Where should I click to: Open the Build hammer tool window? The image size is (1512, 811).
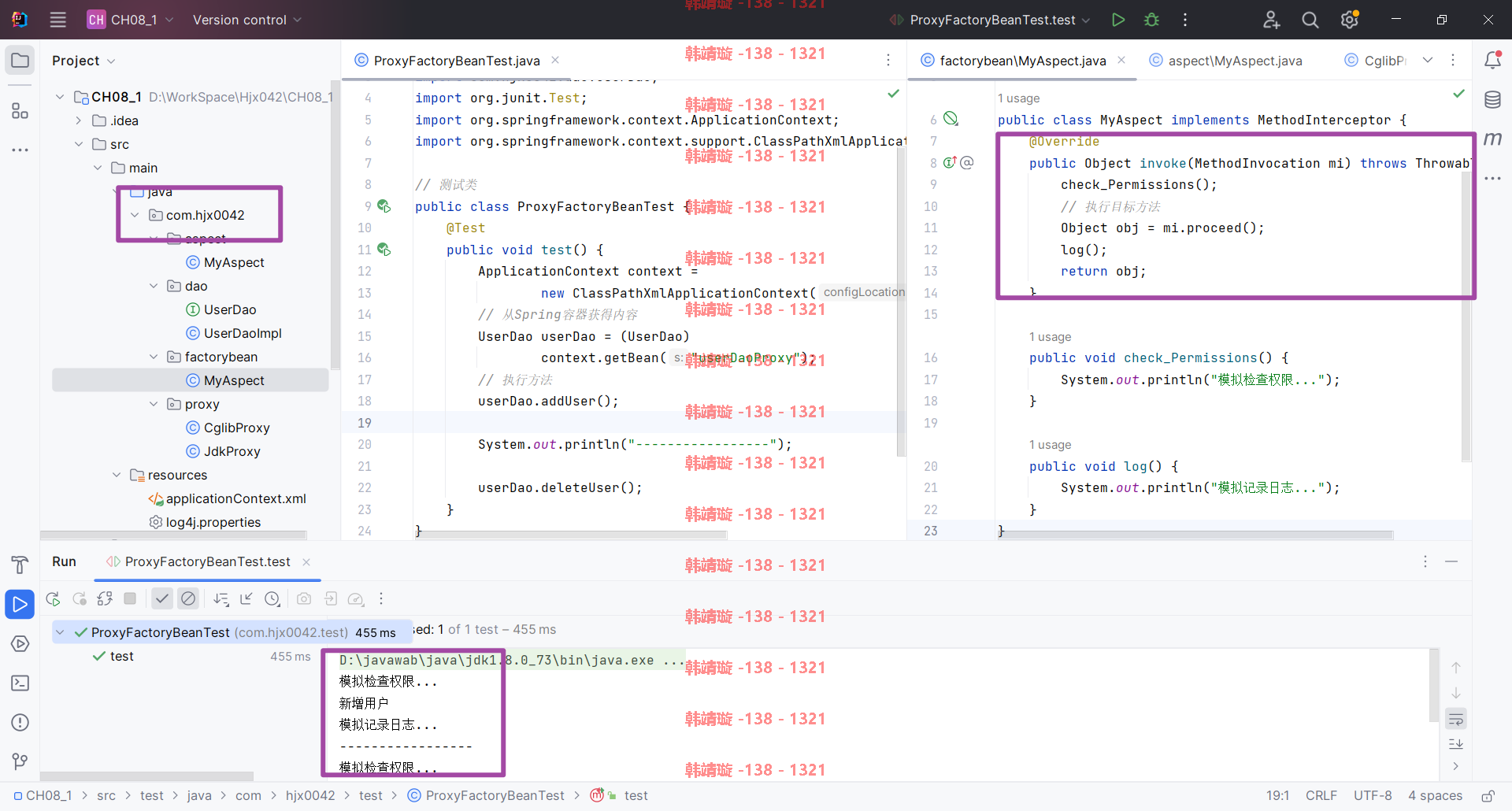[20, 565]
